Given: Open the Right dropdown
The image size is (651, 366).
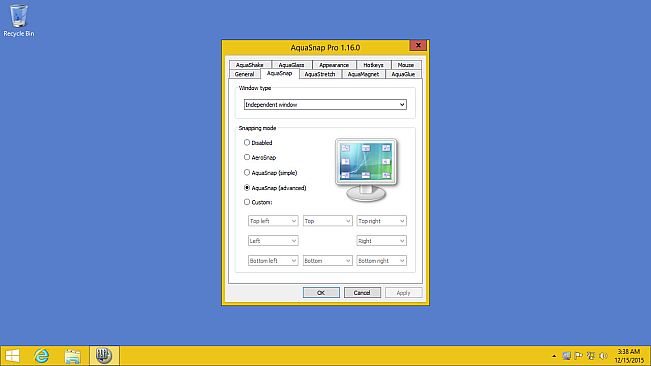Looking at the screenshot, I should (x=382, y=241).
